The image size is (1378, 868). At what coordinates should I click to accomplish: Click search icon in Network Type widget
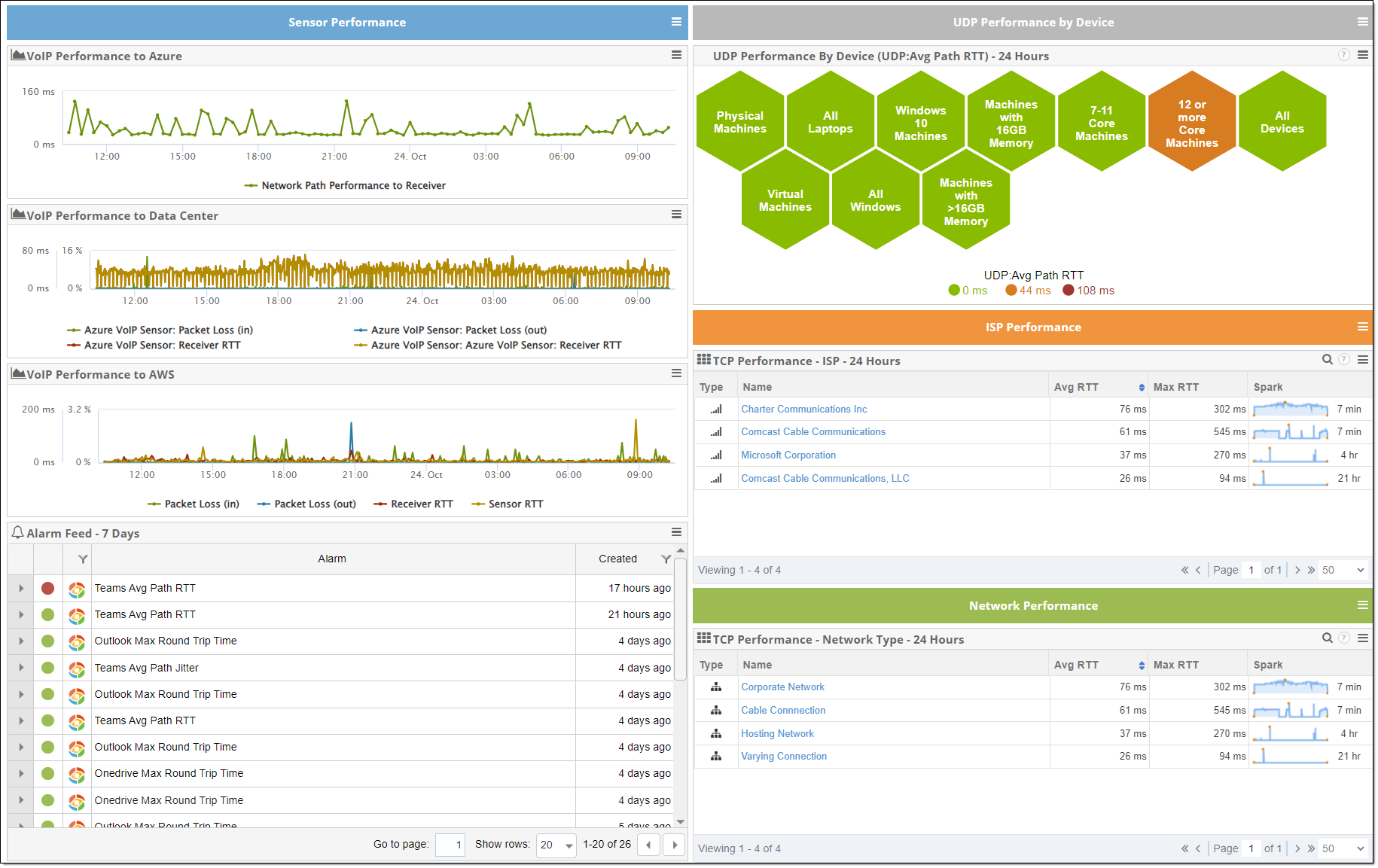coord(1328,638)
